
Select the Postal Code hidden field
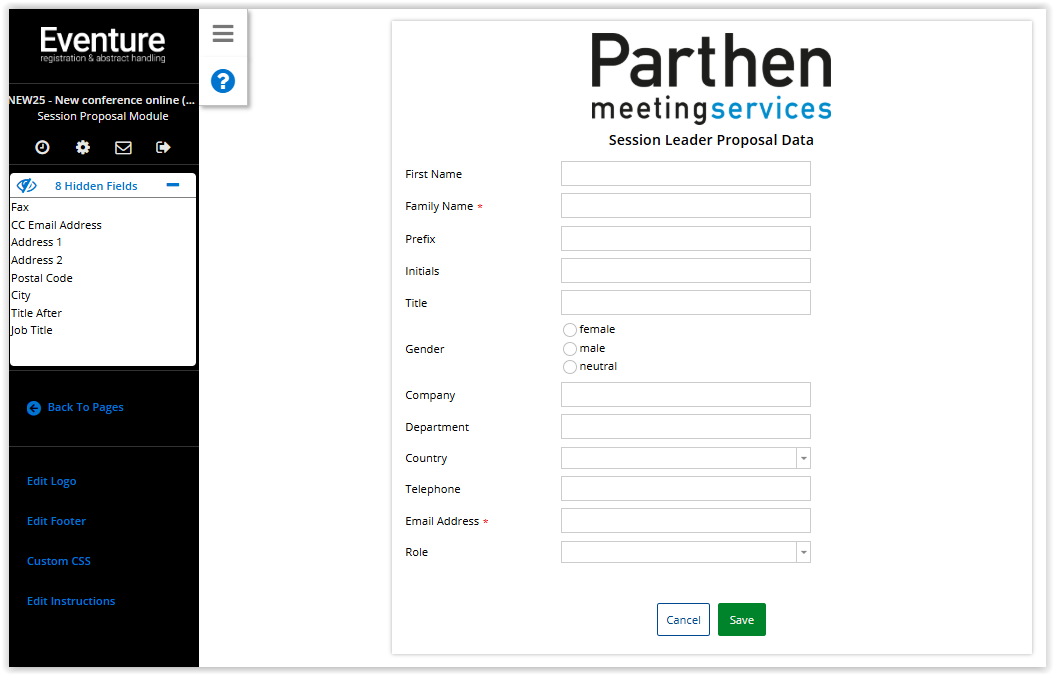point(42,278)
